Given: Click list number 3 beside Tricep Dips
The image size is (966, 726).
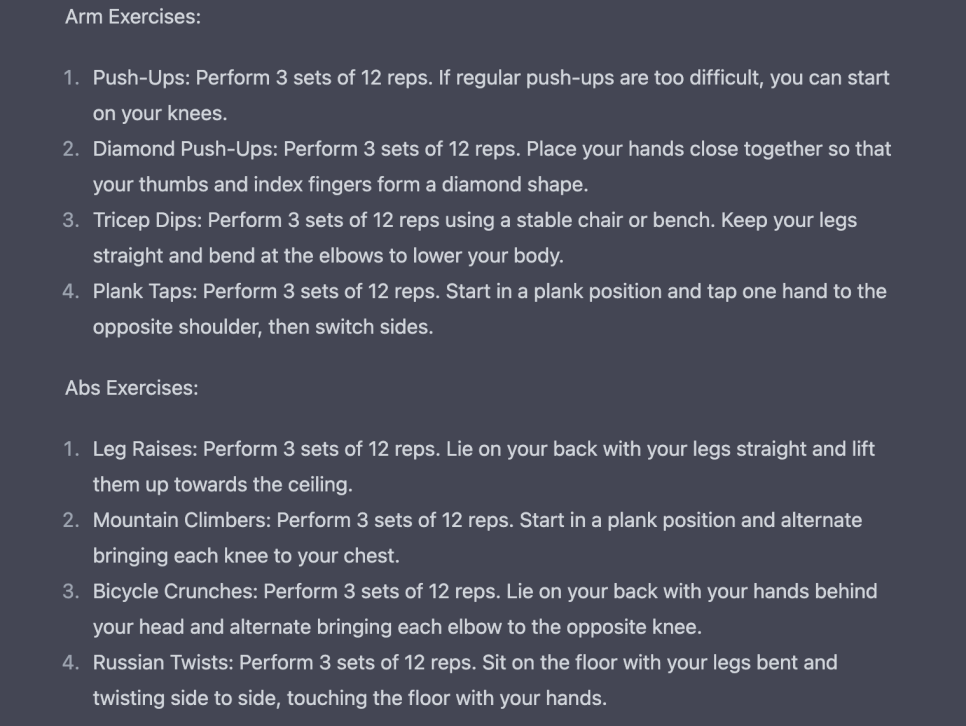Looking at the screenshot, I should pyautogui.click(x=70, y=220).
